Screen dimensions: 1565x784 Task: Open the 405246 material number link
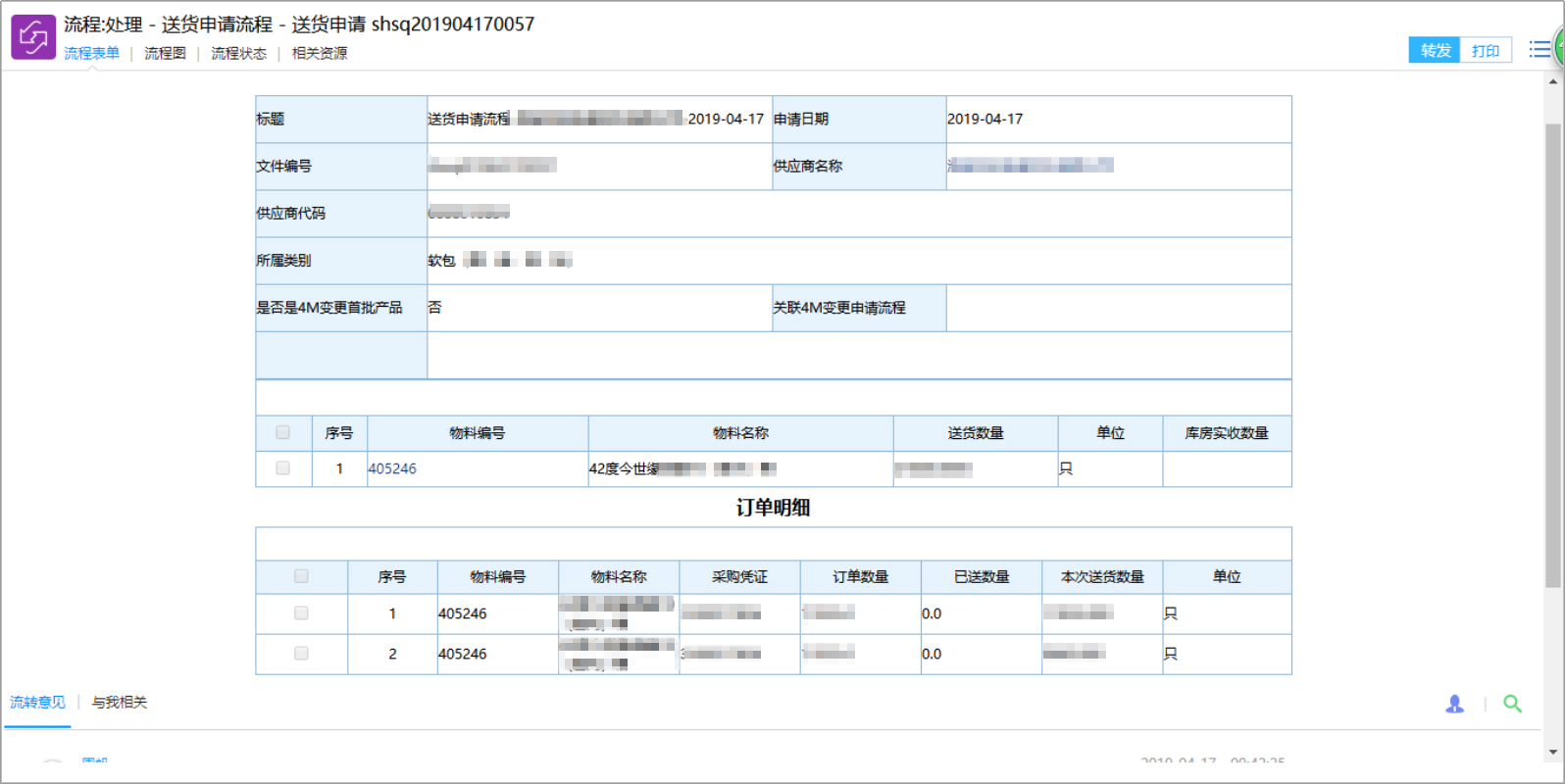392,468
